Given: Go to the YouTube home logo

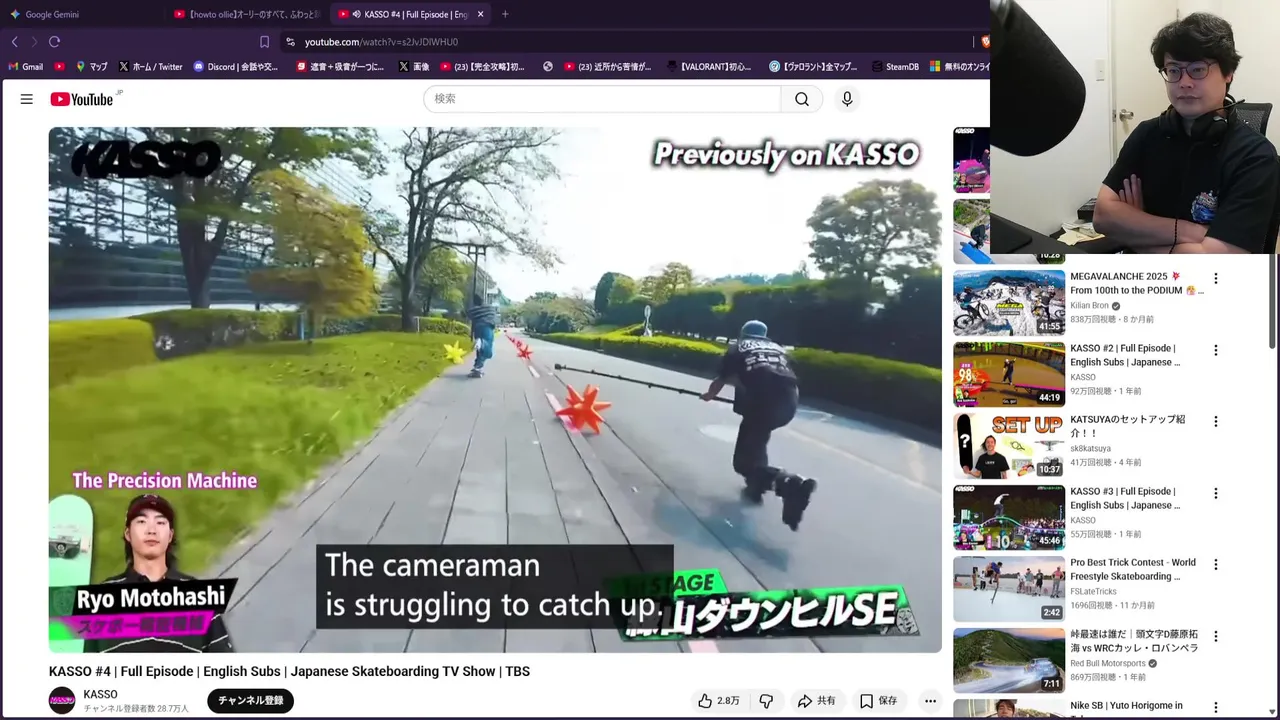Looking at the screenshot, I should coord(82,99).
